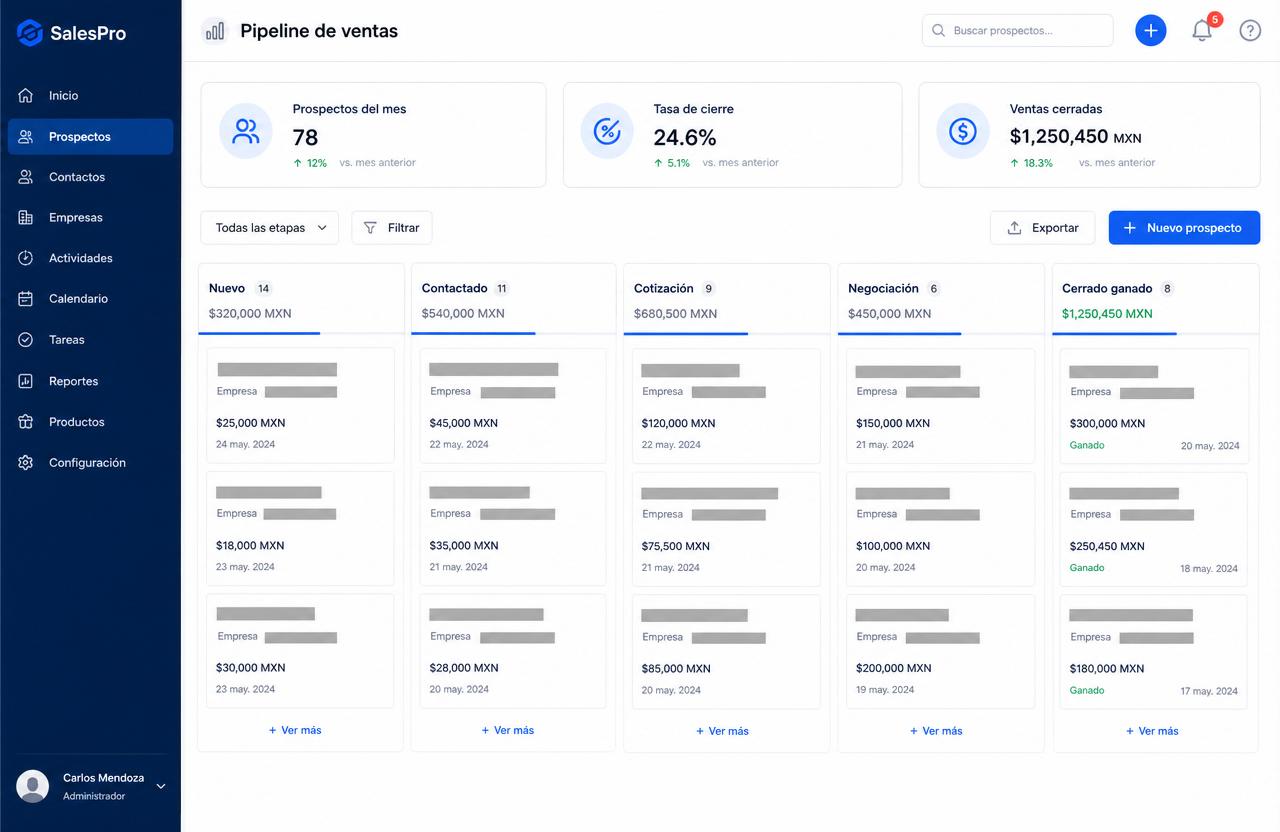Click the Tasa de cierre percent icon

pos(607,131)
